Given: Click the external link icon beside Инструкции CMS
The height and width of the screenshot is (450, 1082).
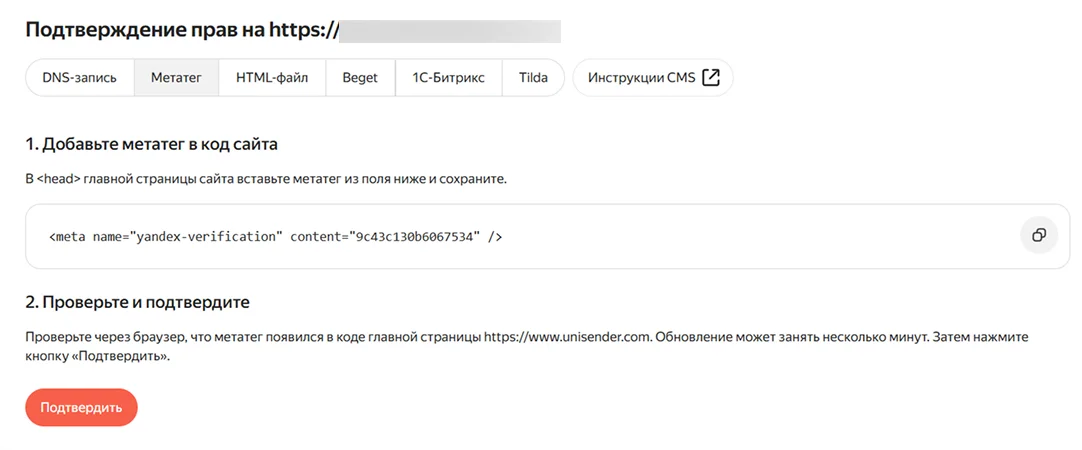Looking at the screenshot, I should (x=711, y=78).
